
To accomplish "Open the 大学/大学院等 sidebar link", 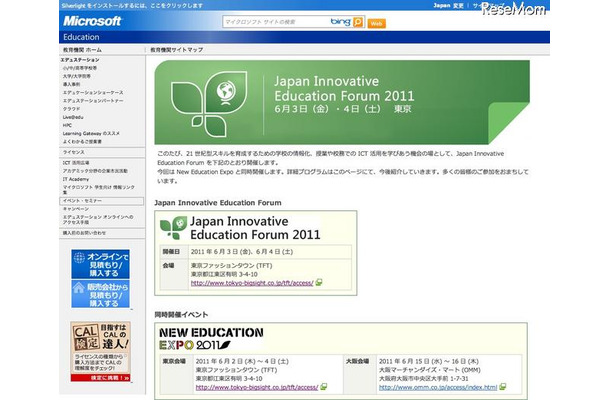I will (x=77, y=76).
